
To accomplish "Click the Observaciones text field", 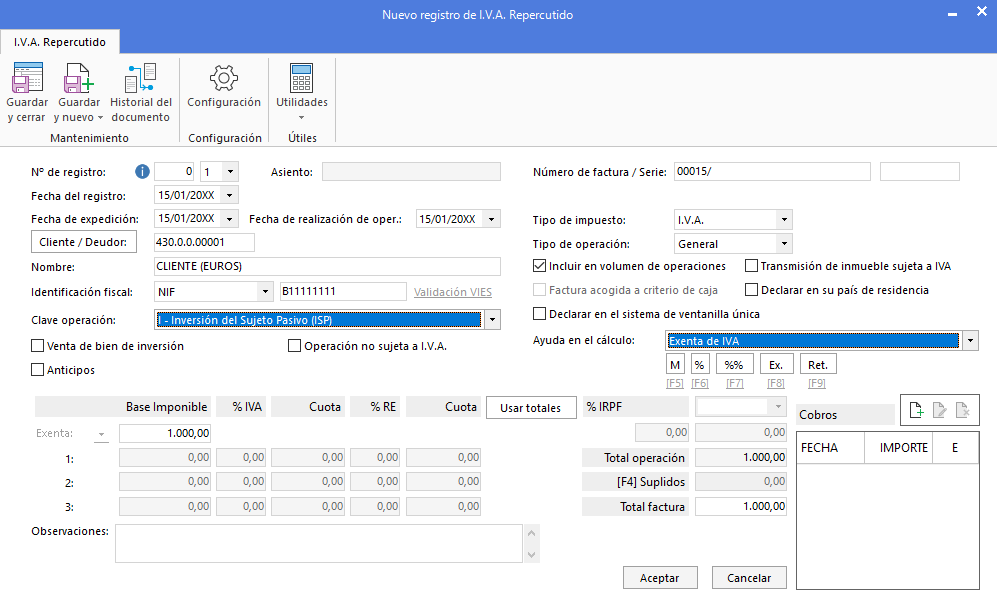I will (x=320, y=543).
